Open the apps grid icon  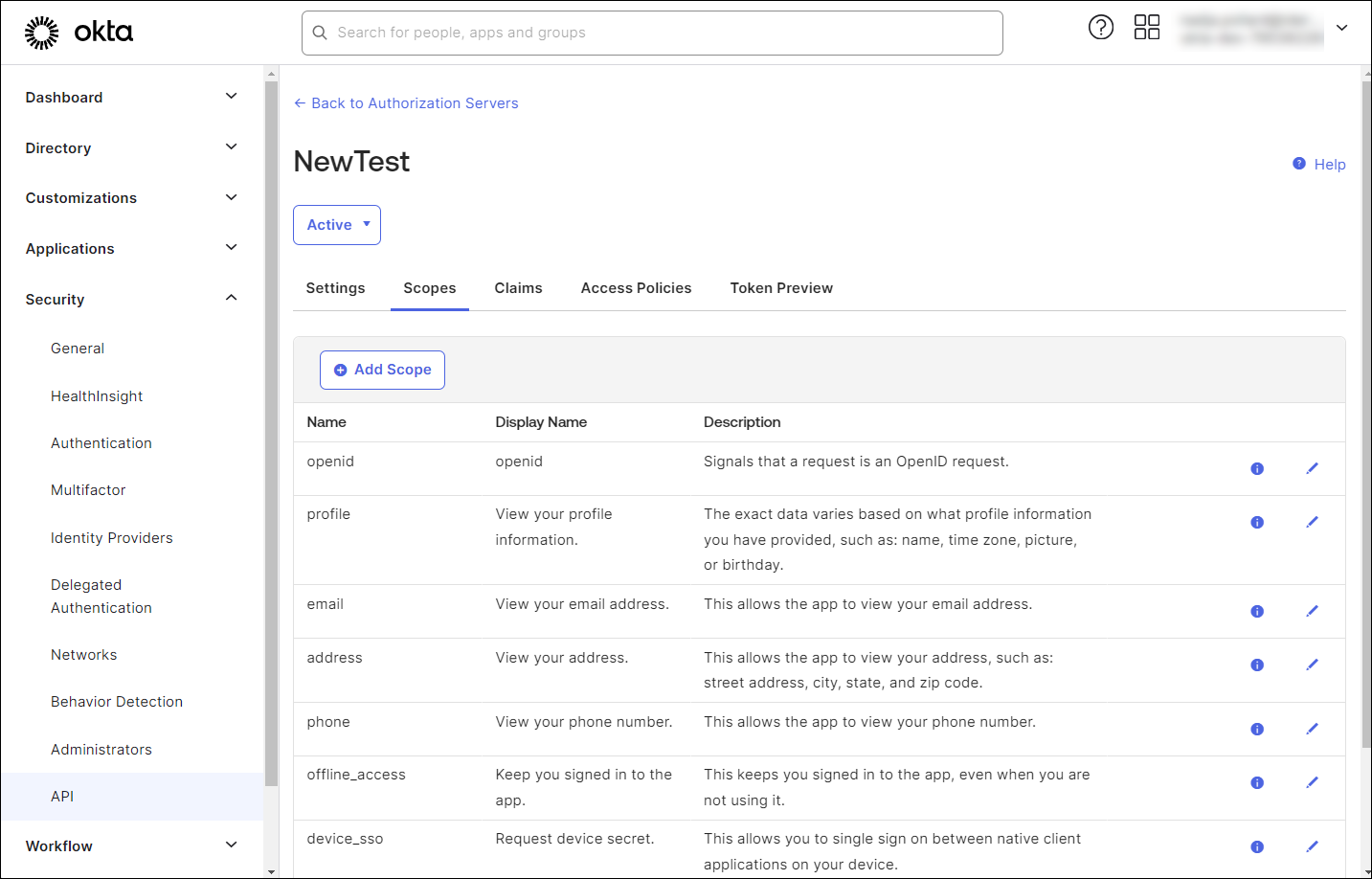1147,27
